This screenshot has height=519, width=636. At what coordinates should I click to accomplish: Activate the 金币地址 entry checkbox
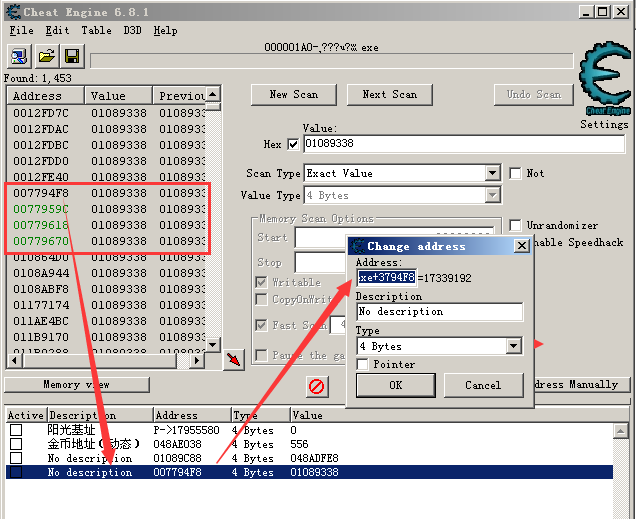click(x=16, y=444)
